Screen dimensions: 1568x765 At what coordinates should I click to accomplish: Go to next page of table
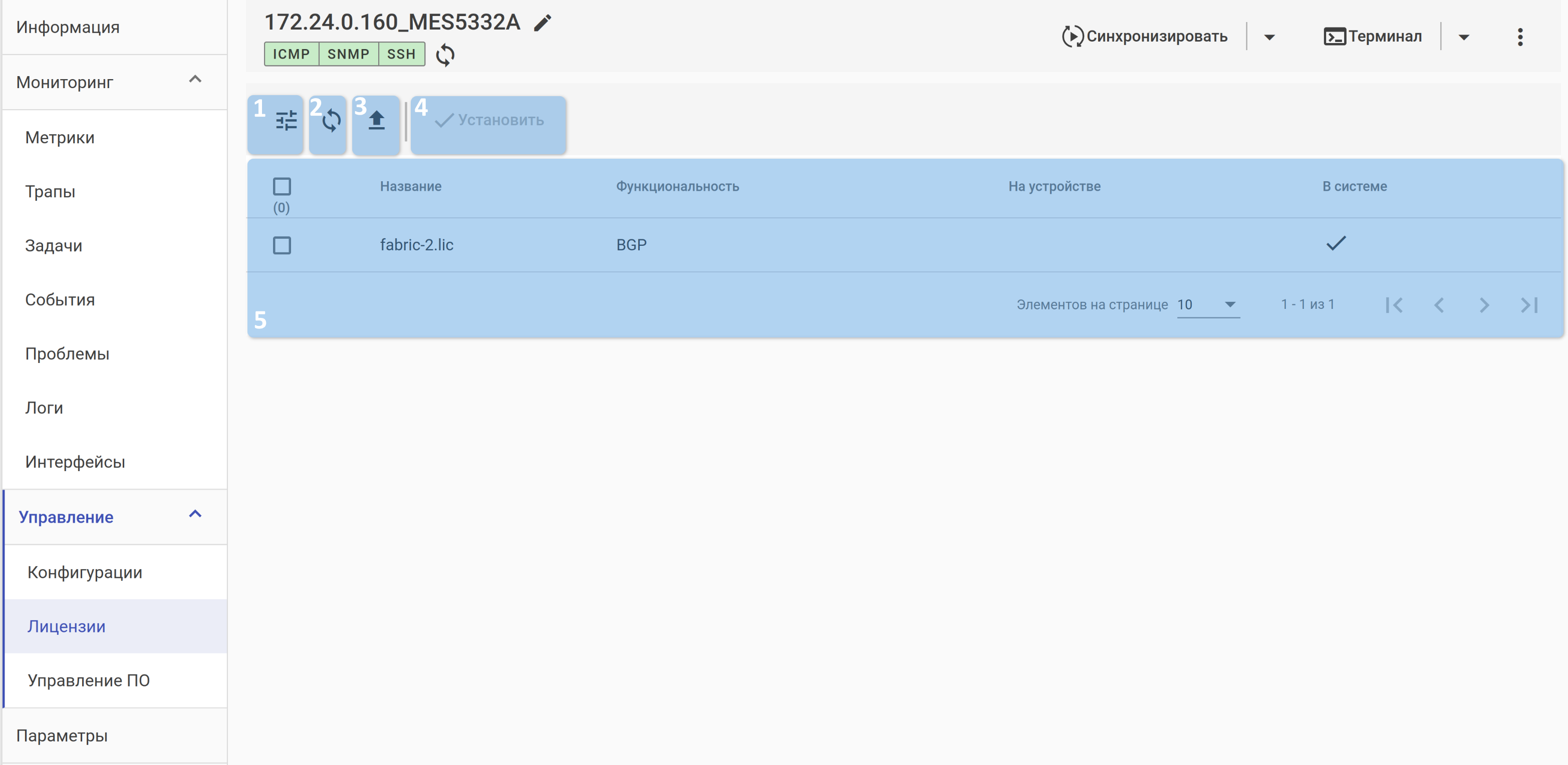pos(1484,305)
